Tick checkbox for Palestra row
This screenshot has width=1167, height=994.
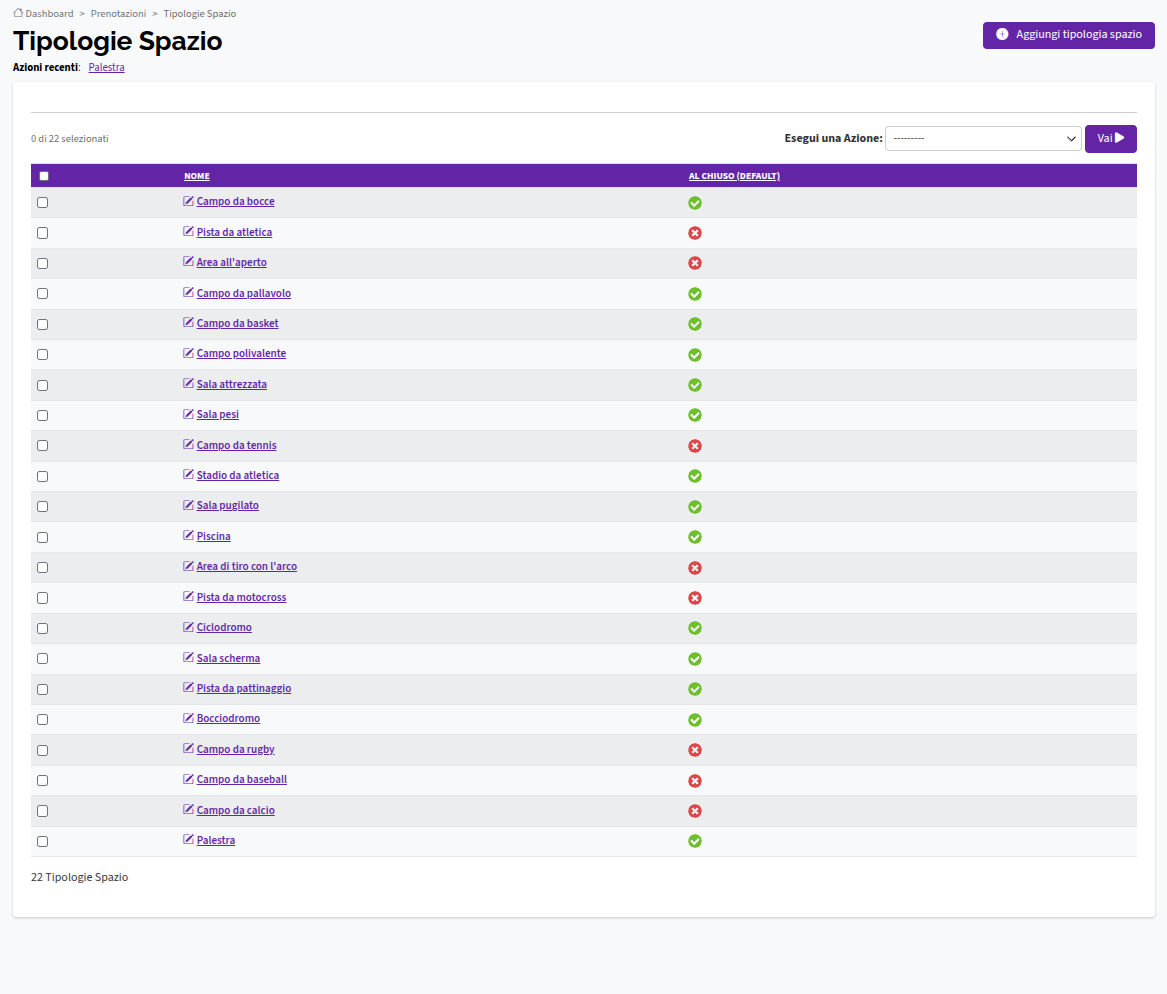click(x=42, y=841)
